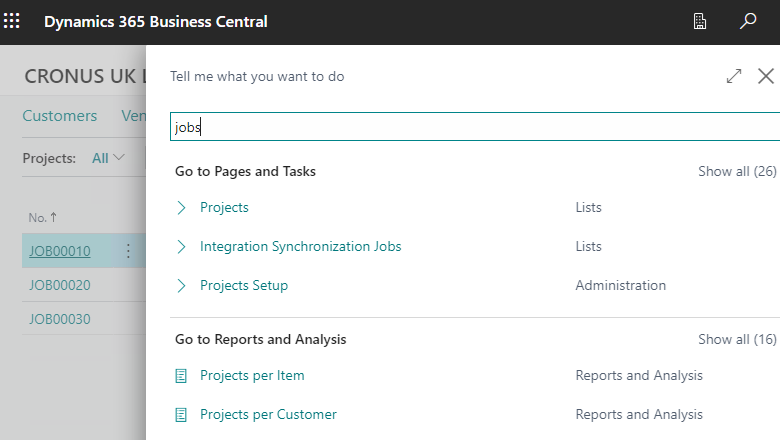
Task: Open the Projects Setup page link
Action: click(x=244, y=286)
